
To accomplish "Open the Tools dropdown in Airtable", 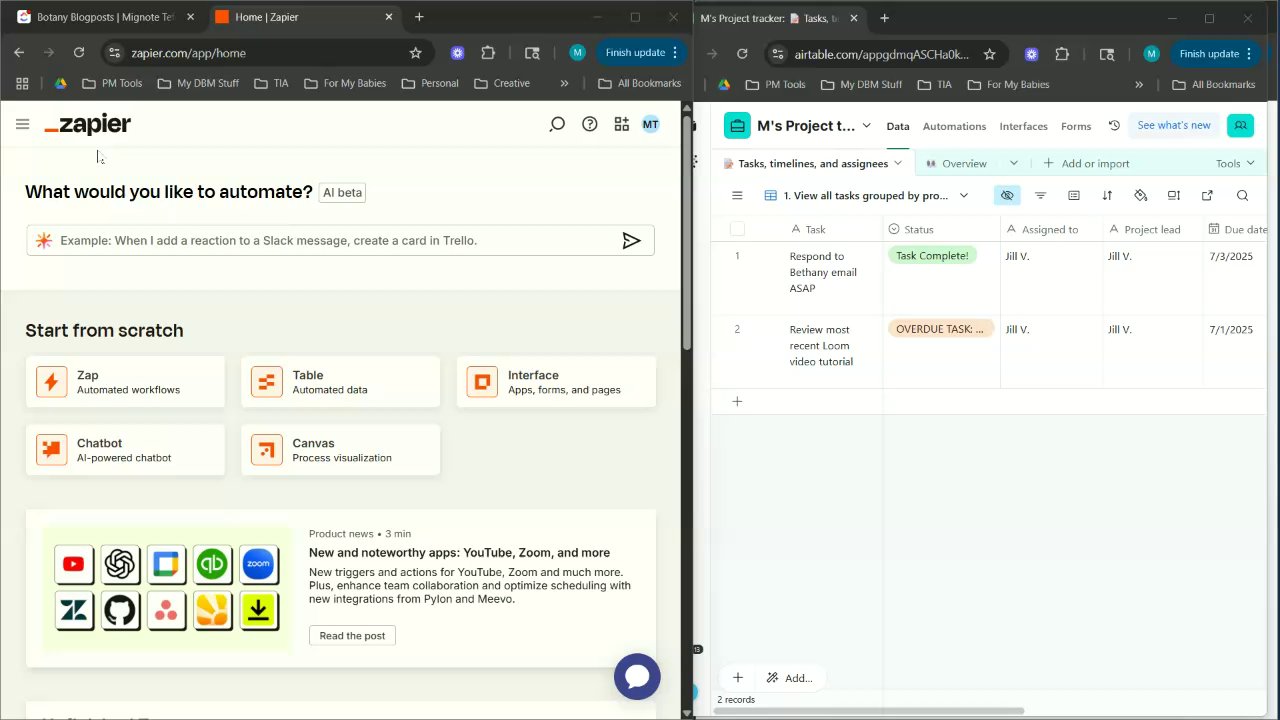I will 1235,163.
